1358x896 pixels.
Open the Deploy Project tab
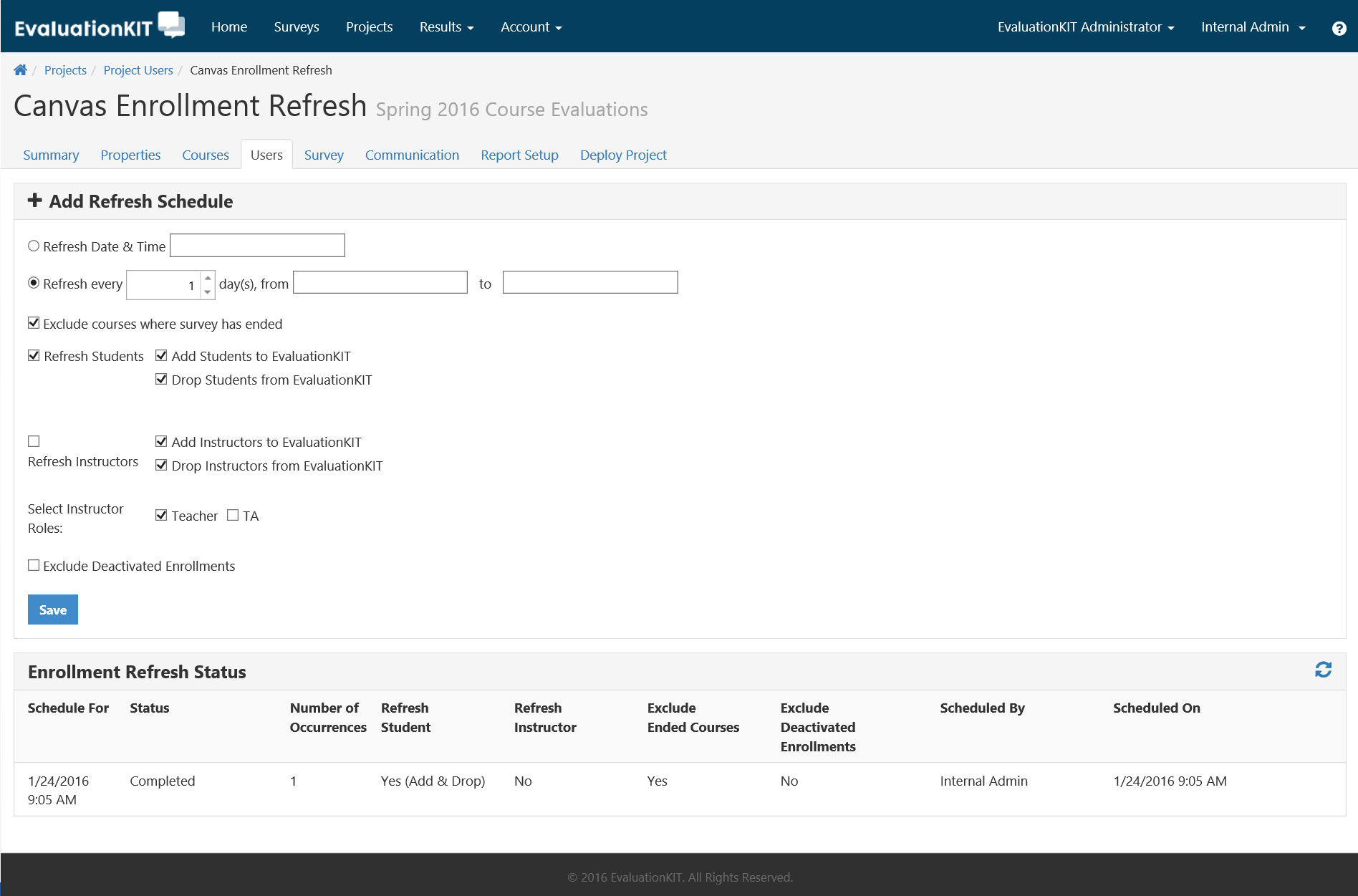(x=623, y=155)
